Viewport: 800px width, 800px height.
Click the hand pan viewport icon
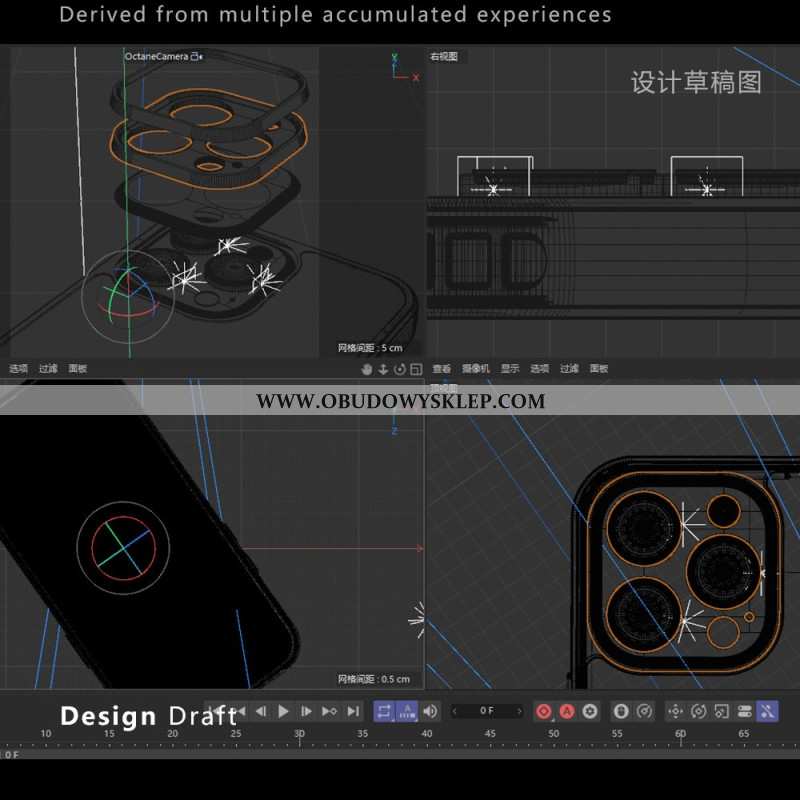coord(367,369)
